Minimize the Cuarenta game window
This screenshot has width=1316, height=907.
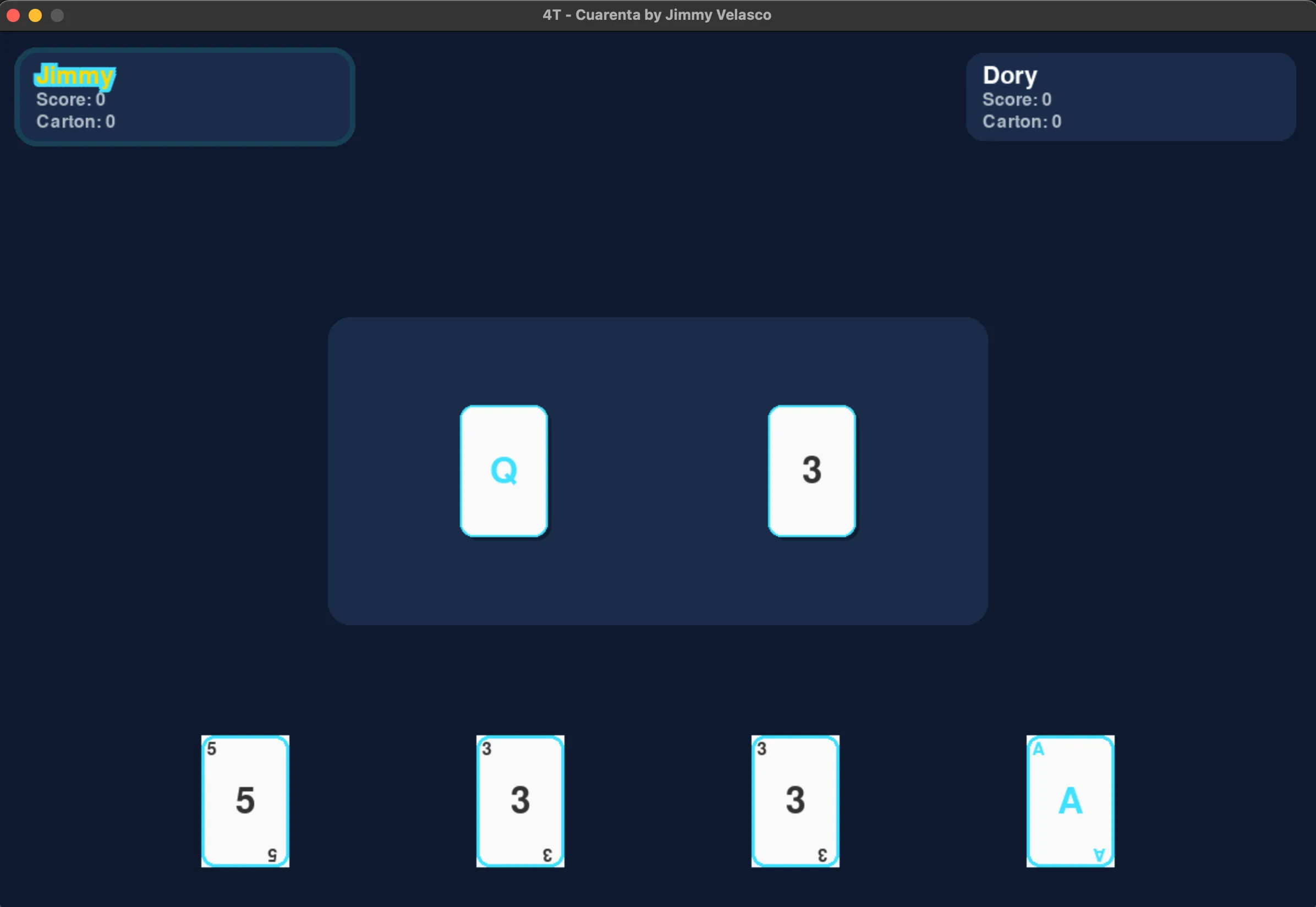[35, 15]
